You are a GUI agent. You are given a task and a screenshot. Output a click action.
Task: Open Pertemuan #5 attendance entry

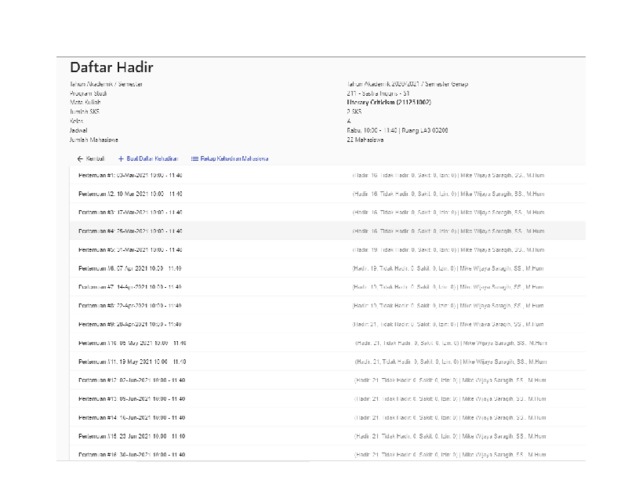click(x=130, y=249)
